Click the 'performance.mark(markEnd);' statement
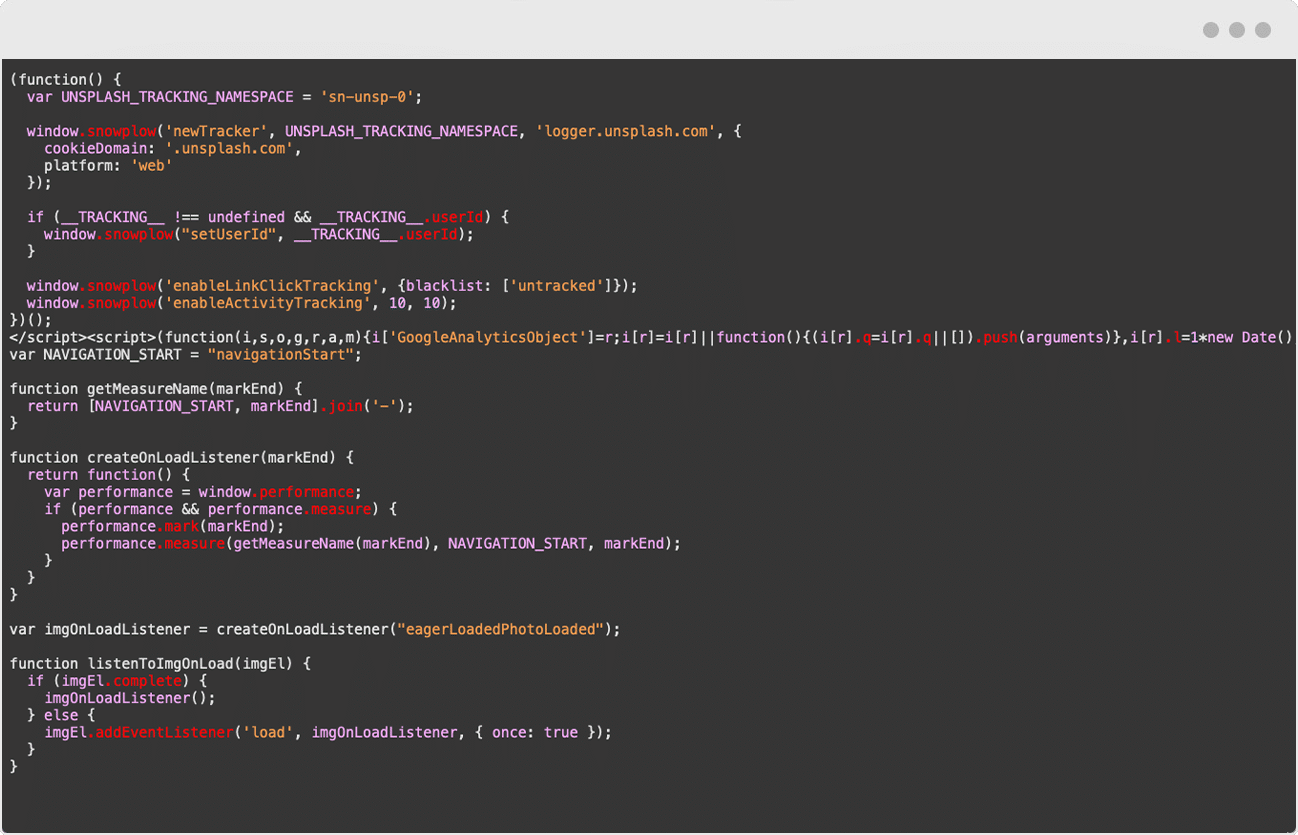 click(173, 526)
